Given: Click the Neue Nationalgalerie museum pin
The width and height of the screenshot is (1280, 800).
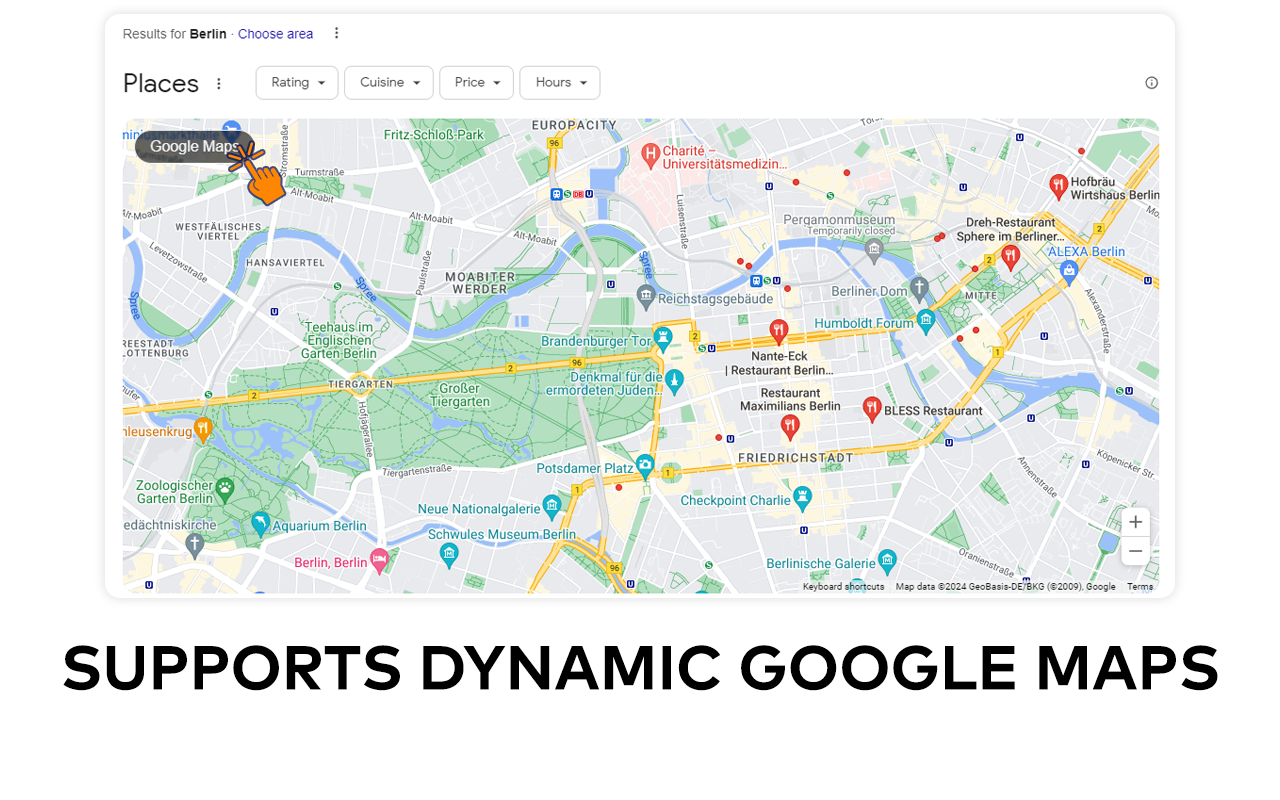Looking at the screenshot, I should point(551,506).
